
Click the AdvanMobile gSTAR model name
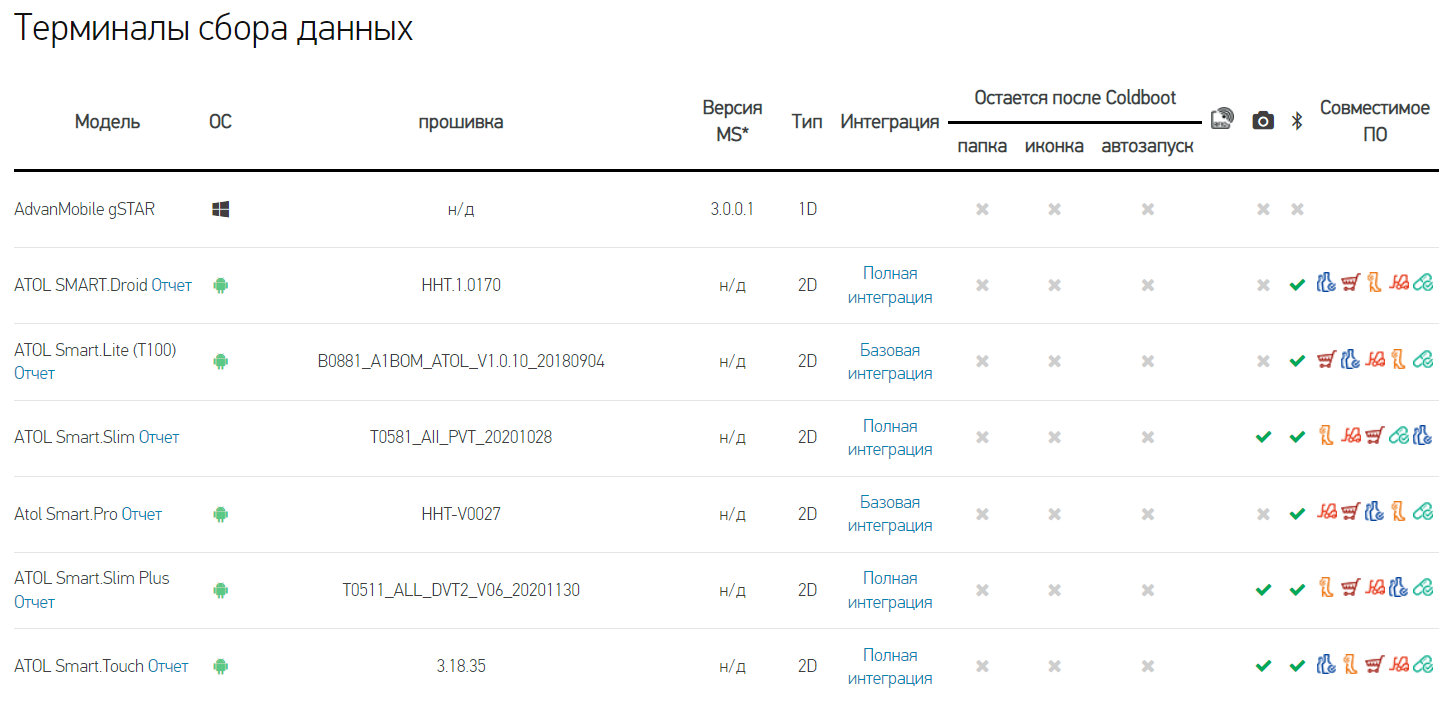[85, 209]
